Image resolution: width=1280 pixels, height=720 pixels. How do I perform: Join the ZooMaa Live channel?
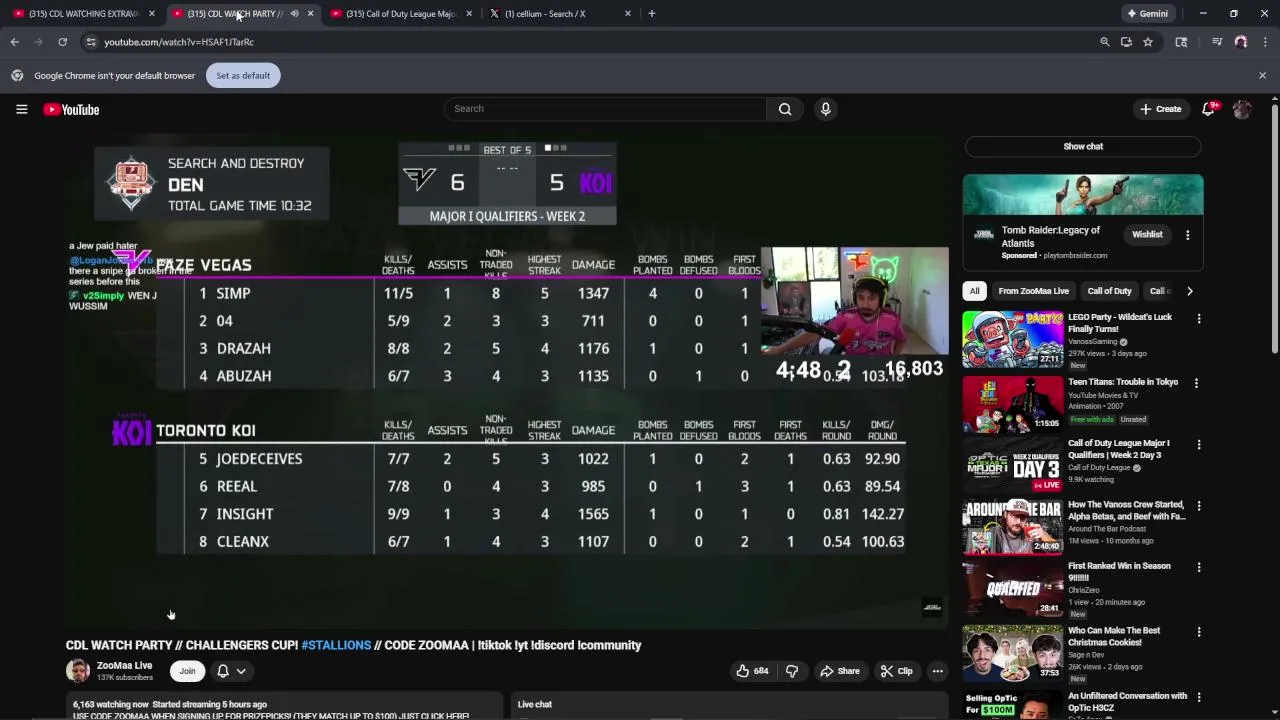(x=187, y=671)
